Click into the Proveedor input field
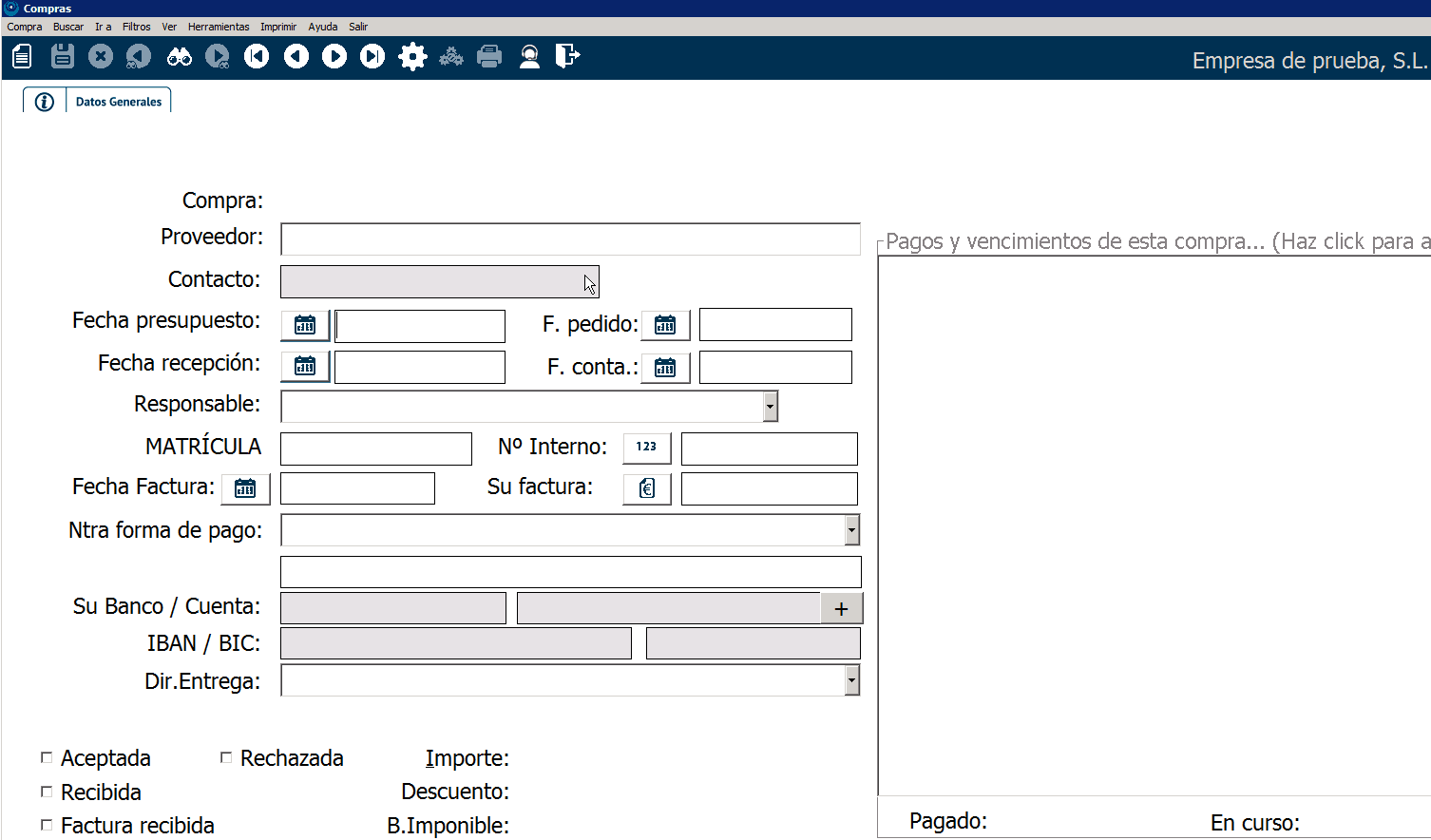 pos(570,239)
